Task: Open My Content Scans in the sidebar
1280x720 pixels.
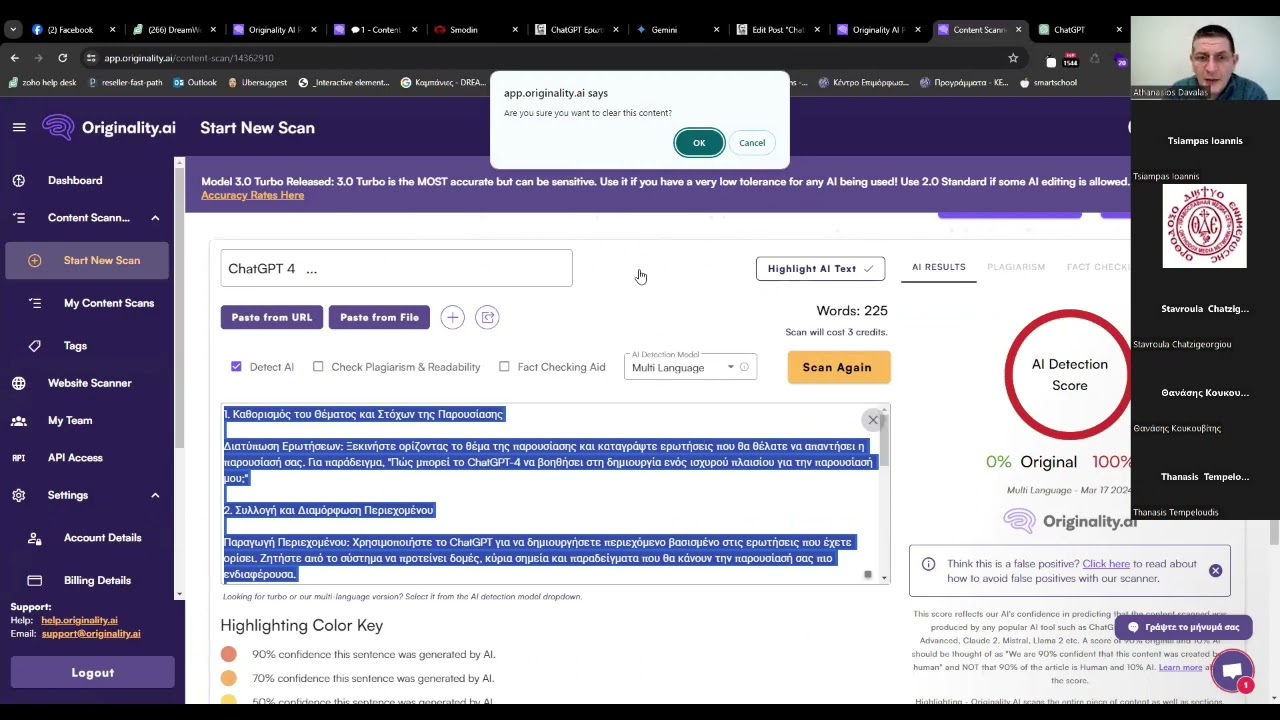Action: [x=88, y=303]
